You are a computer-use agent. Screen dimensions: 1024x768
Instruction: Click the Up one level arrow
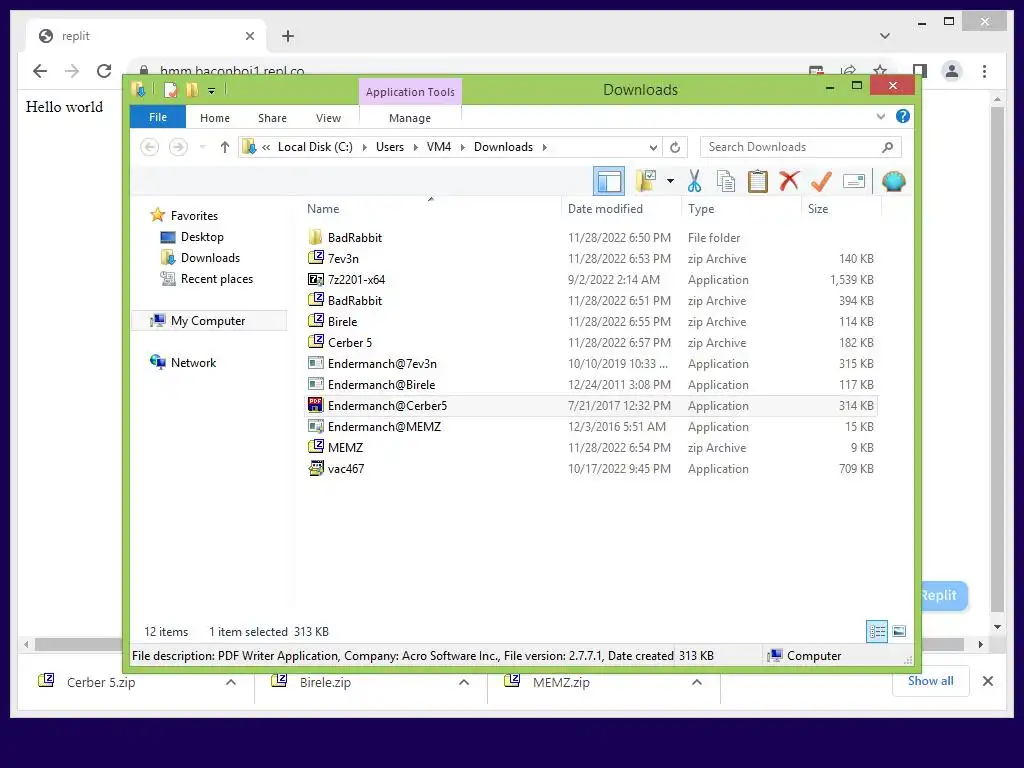[225, 147]
